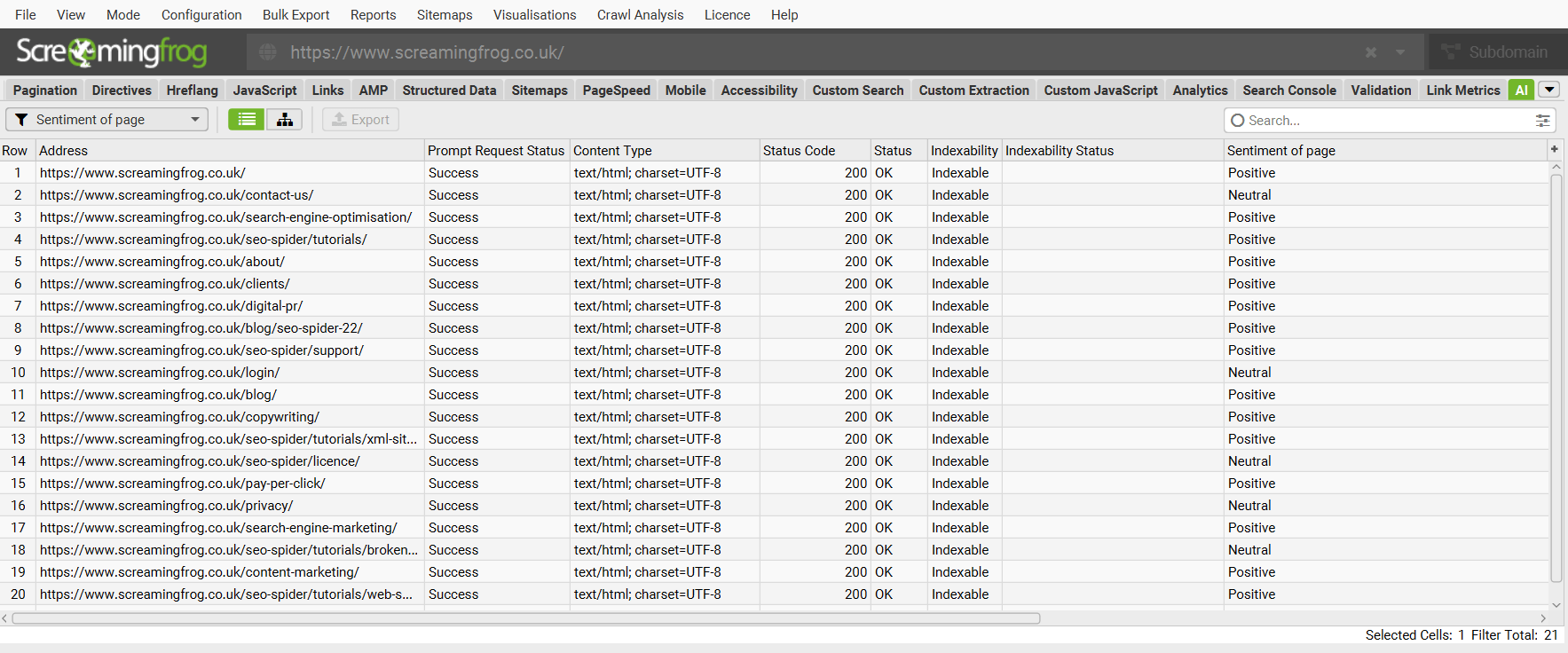Switch to the Analytics tab
The image size is (1568, 653).
(x=1201, y=90)
